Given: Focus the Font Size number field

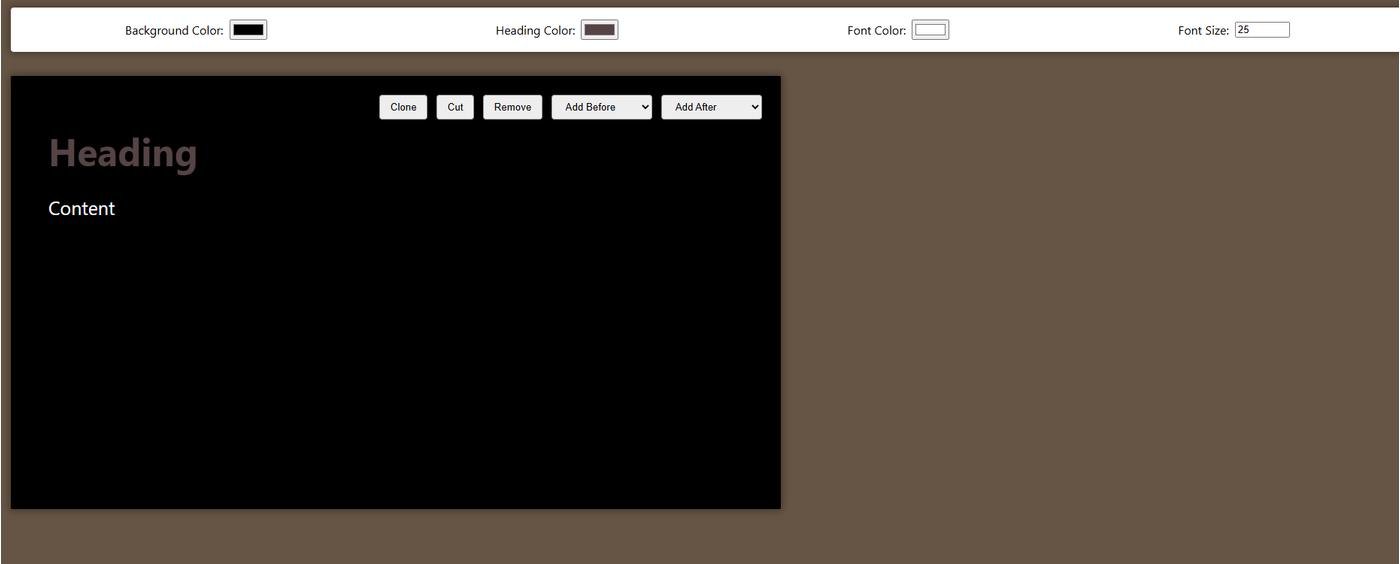Looking at the screenshot, I should click(1261, 30).
